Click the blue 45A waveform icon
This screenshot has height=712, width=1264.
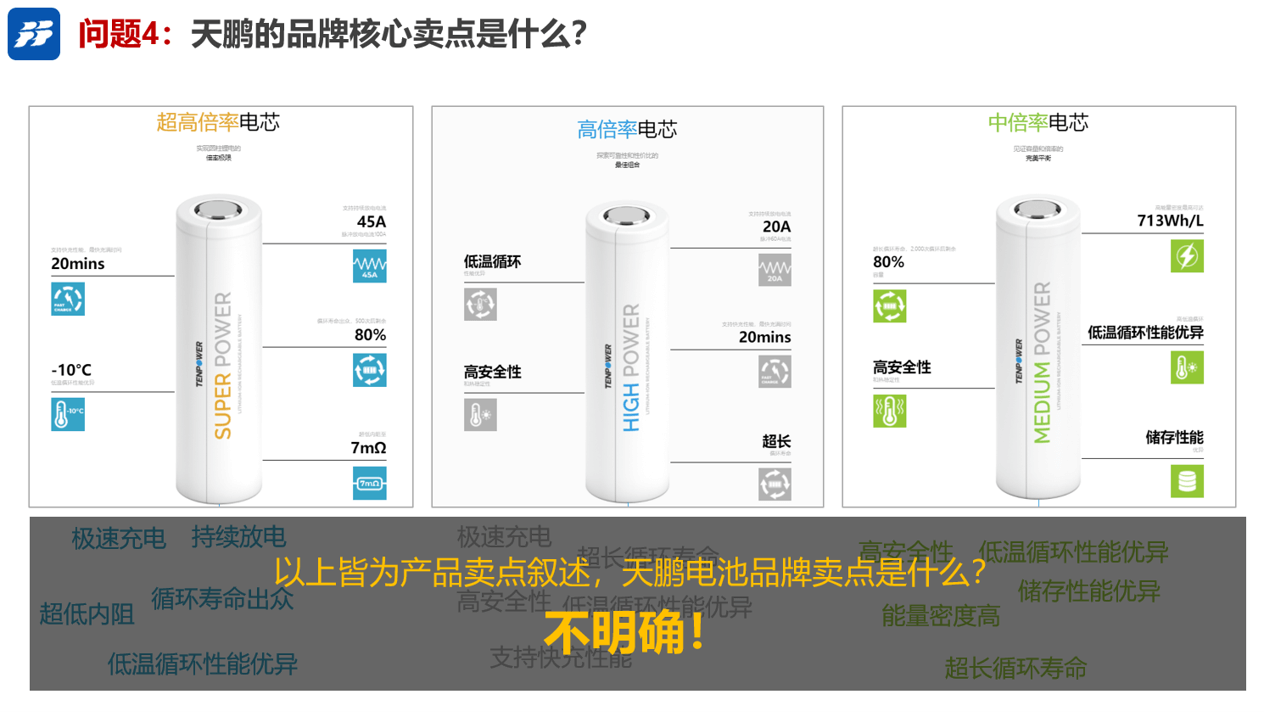[x=369, y=267]
